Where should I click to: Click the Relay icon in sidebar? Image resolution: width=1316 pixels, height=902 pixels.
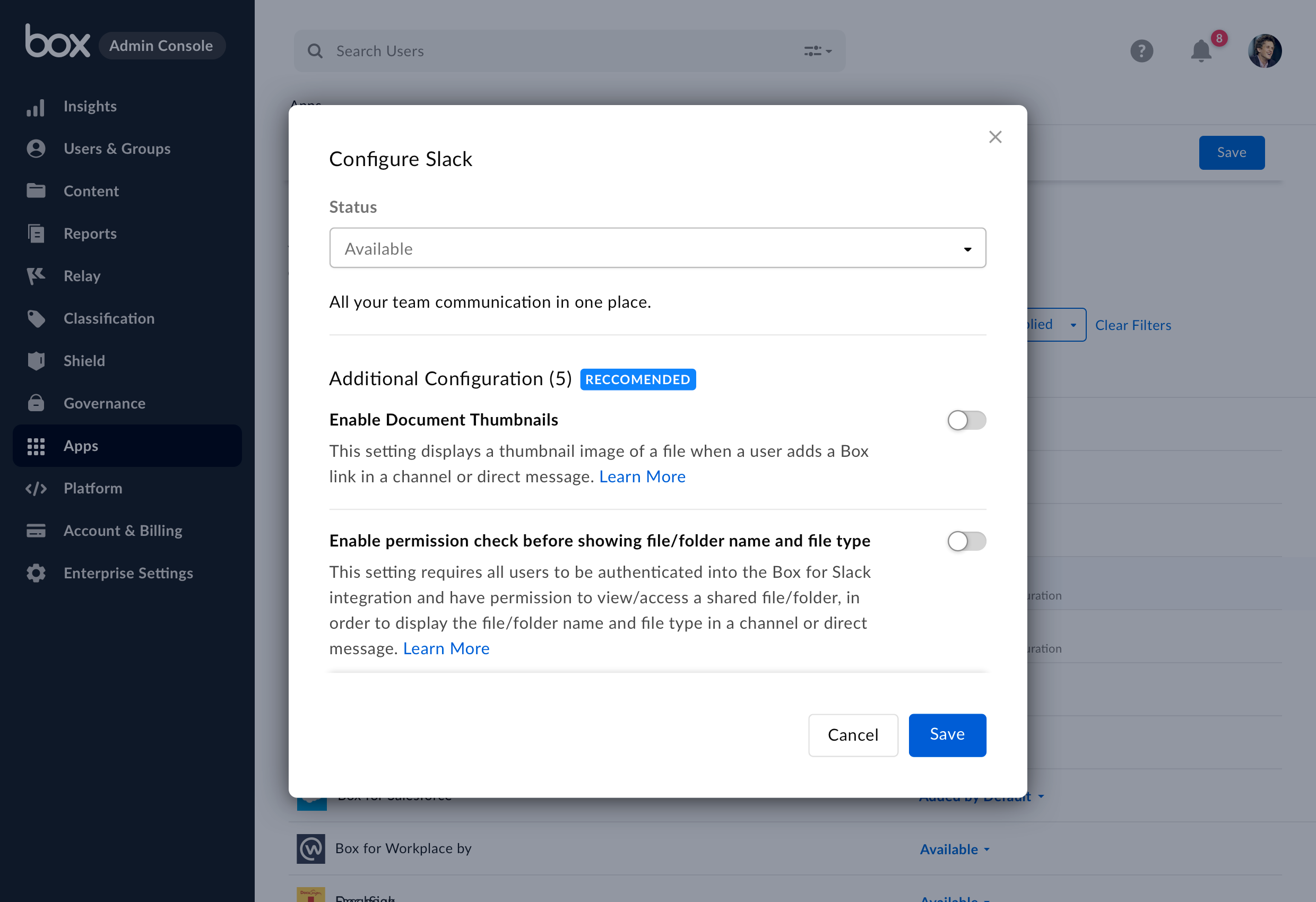click(36, 276)
